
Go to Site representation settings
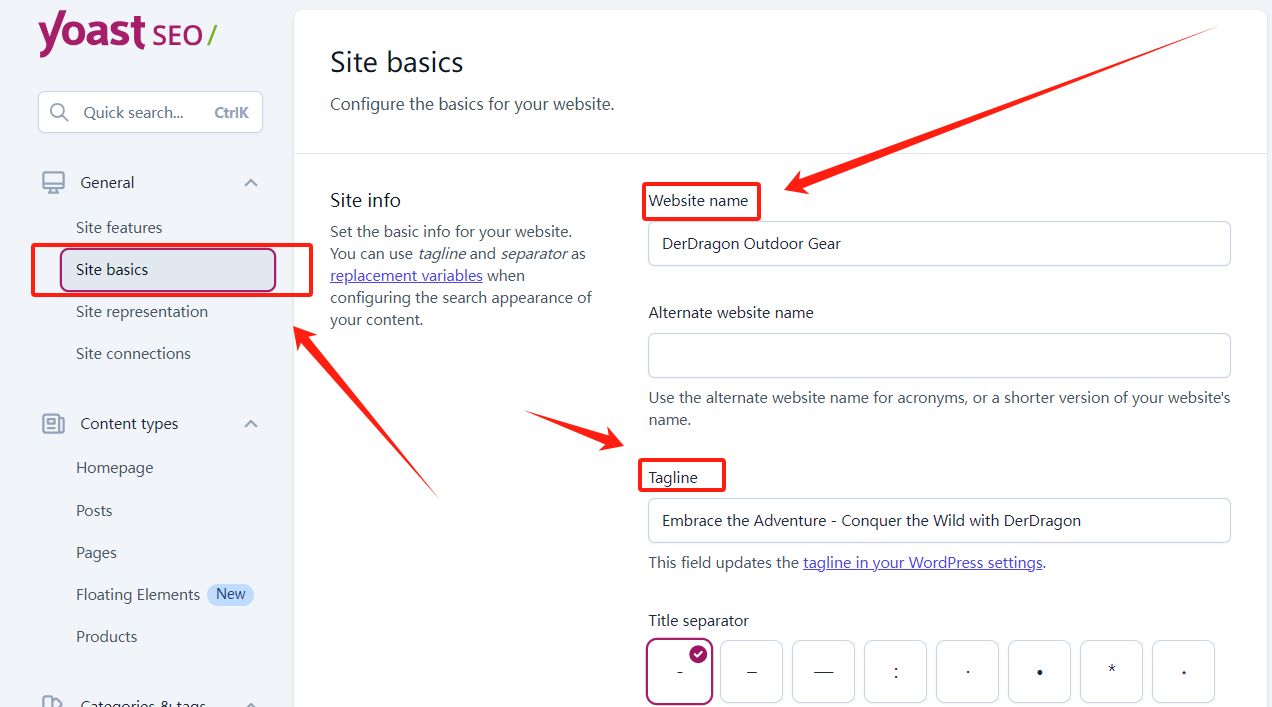[x=142, y=312]
